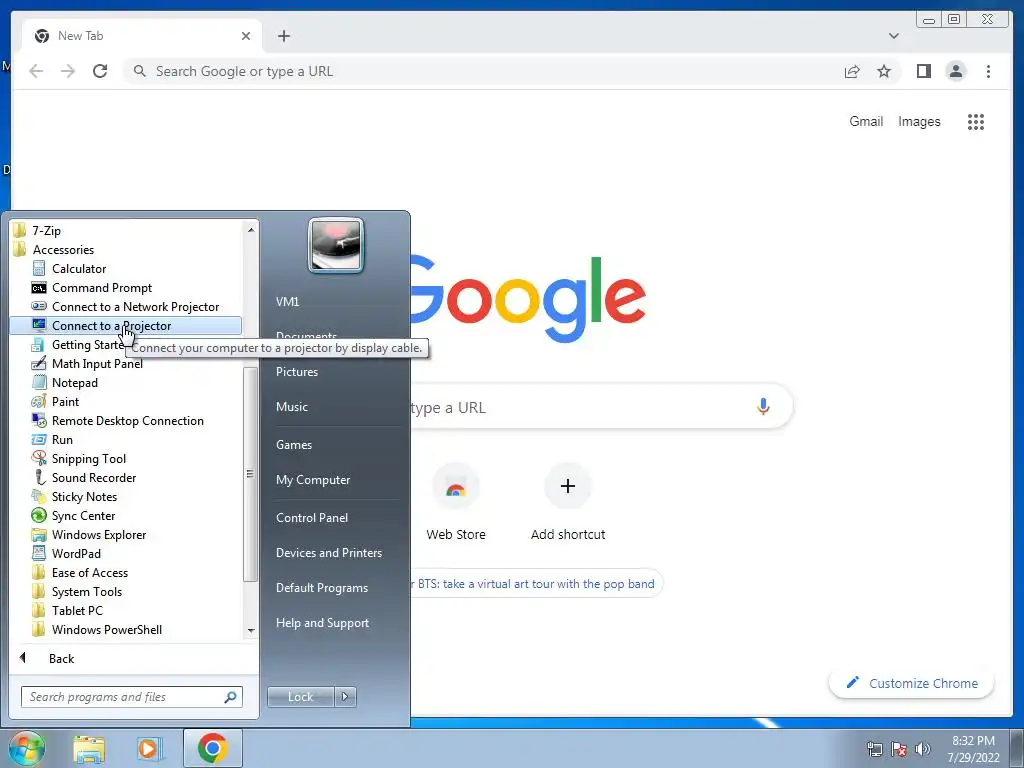Click the Add shortcut tile
The height and width of the screenshot is (768, 1024).
(x=568, y=502)
